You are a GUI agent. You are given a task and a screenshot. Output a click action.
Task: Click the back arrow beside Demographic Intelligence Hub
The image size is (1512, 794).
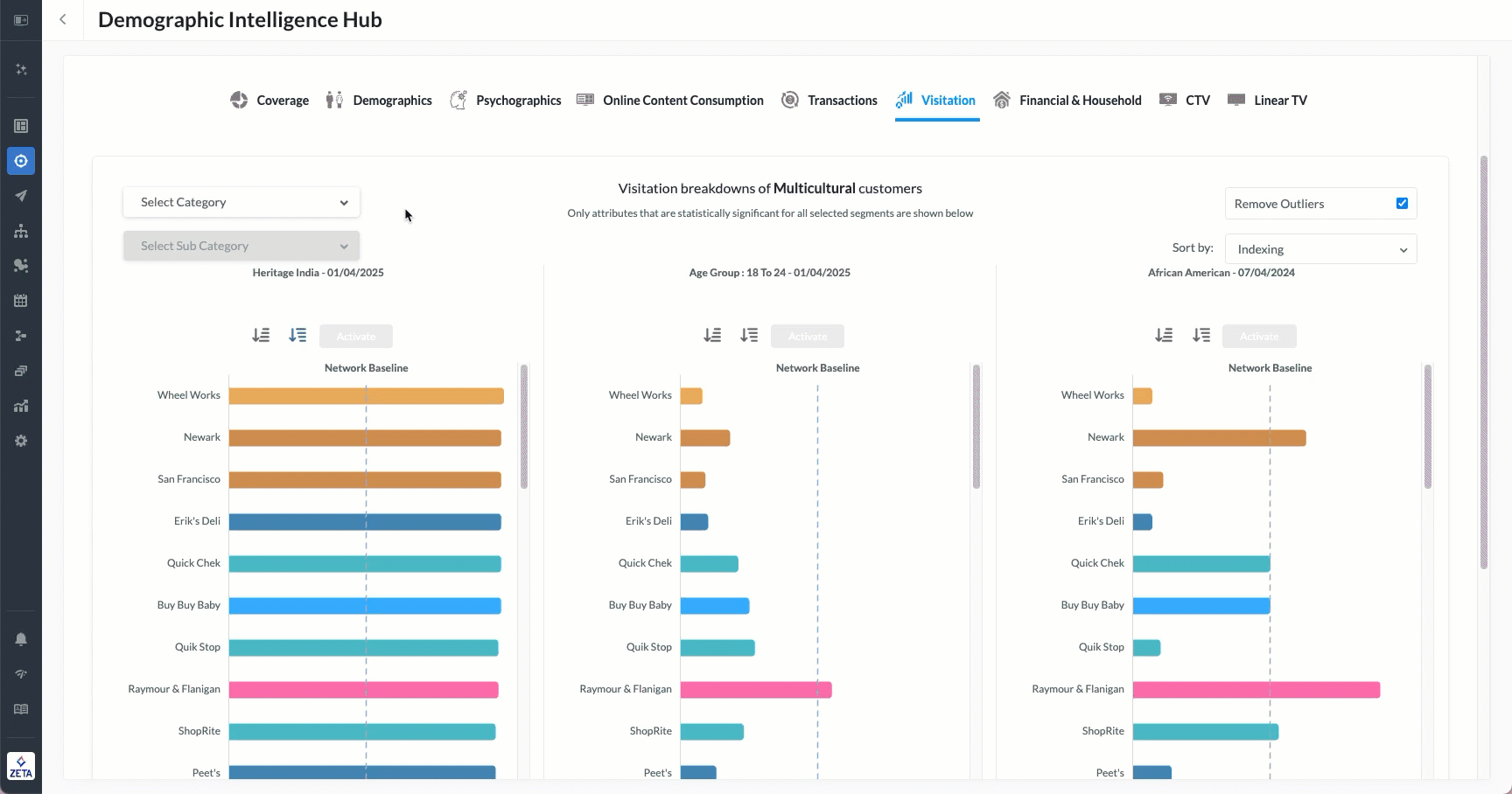coord(63,19)
